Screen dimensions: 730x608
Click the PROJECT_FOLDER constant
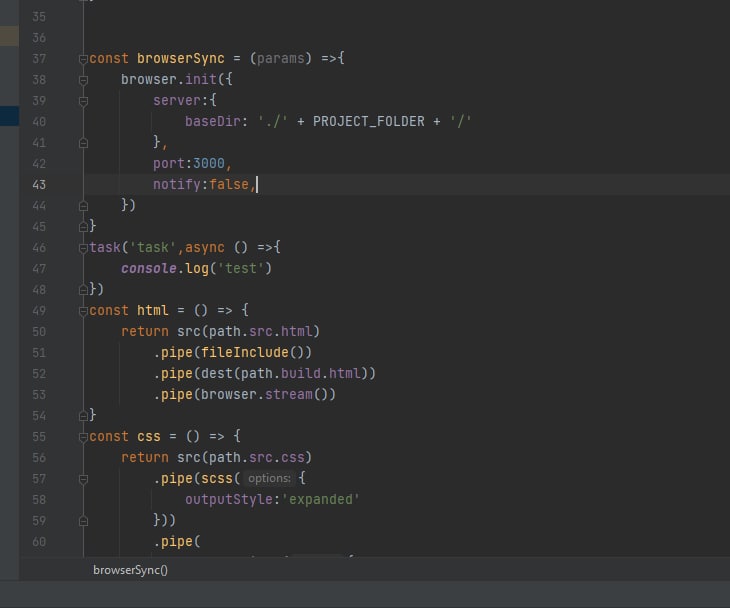coord(369,122)
